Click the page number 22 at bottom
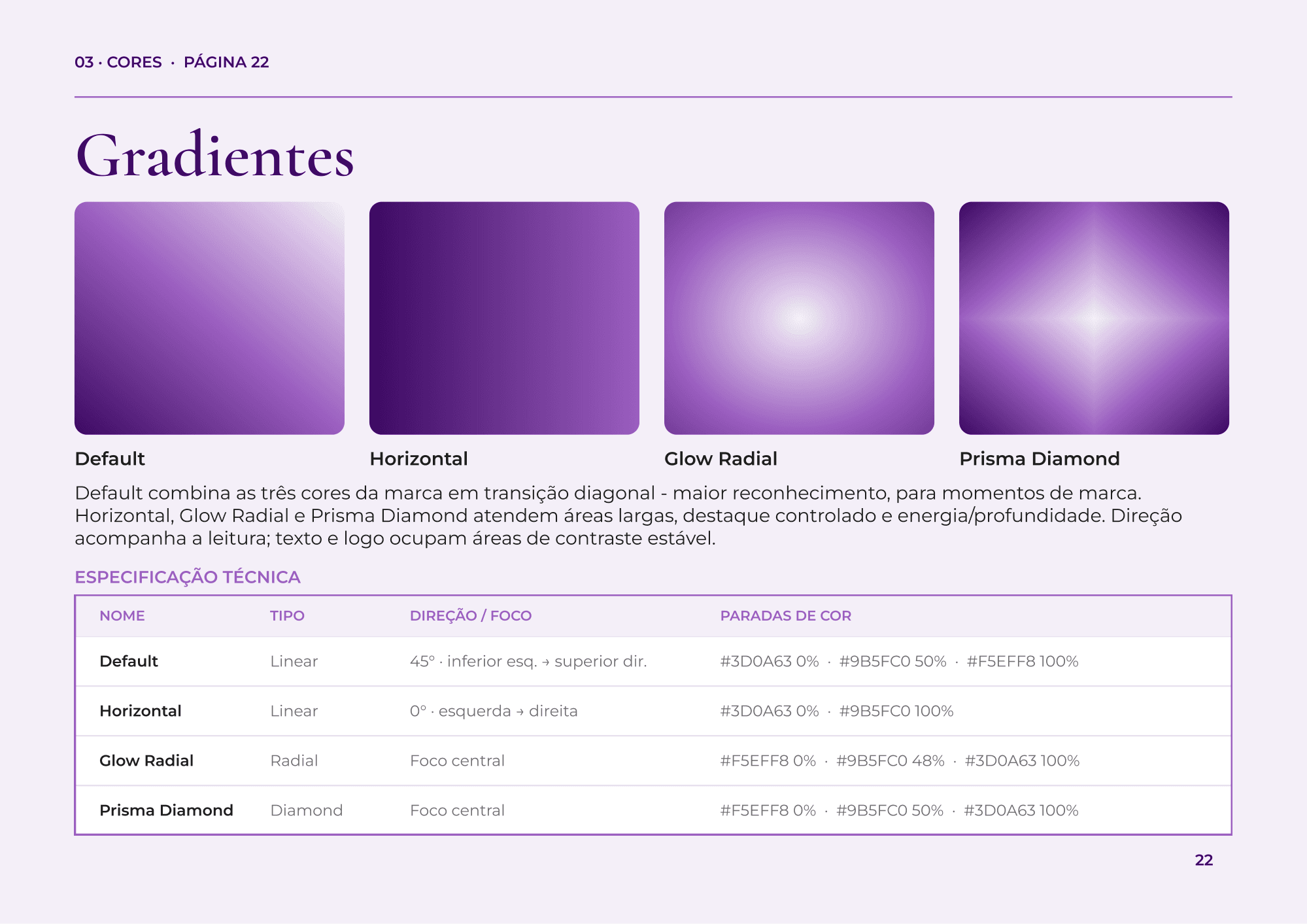This screenshot has width=1307, height=924. (1204, 860)
